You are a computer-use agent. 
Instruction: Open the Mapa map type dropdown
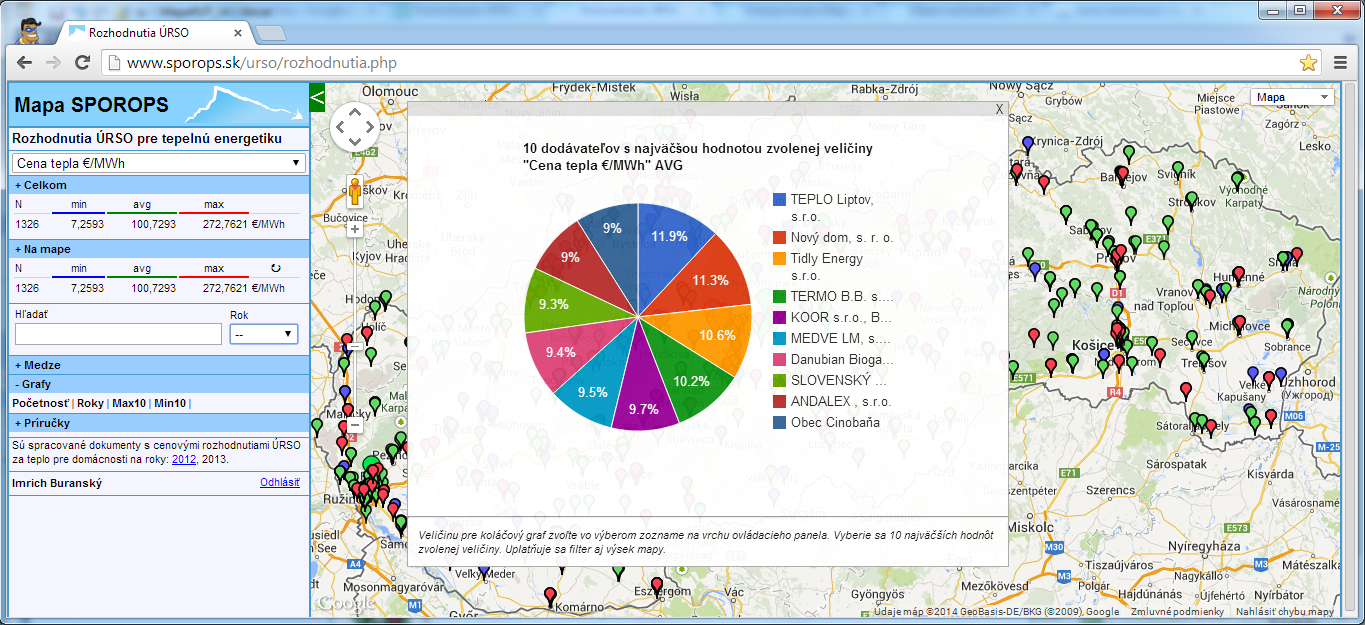[1292, 97]
